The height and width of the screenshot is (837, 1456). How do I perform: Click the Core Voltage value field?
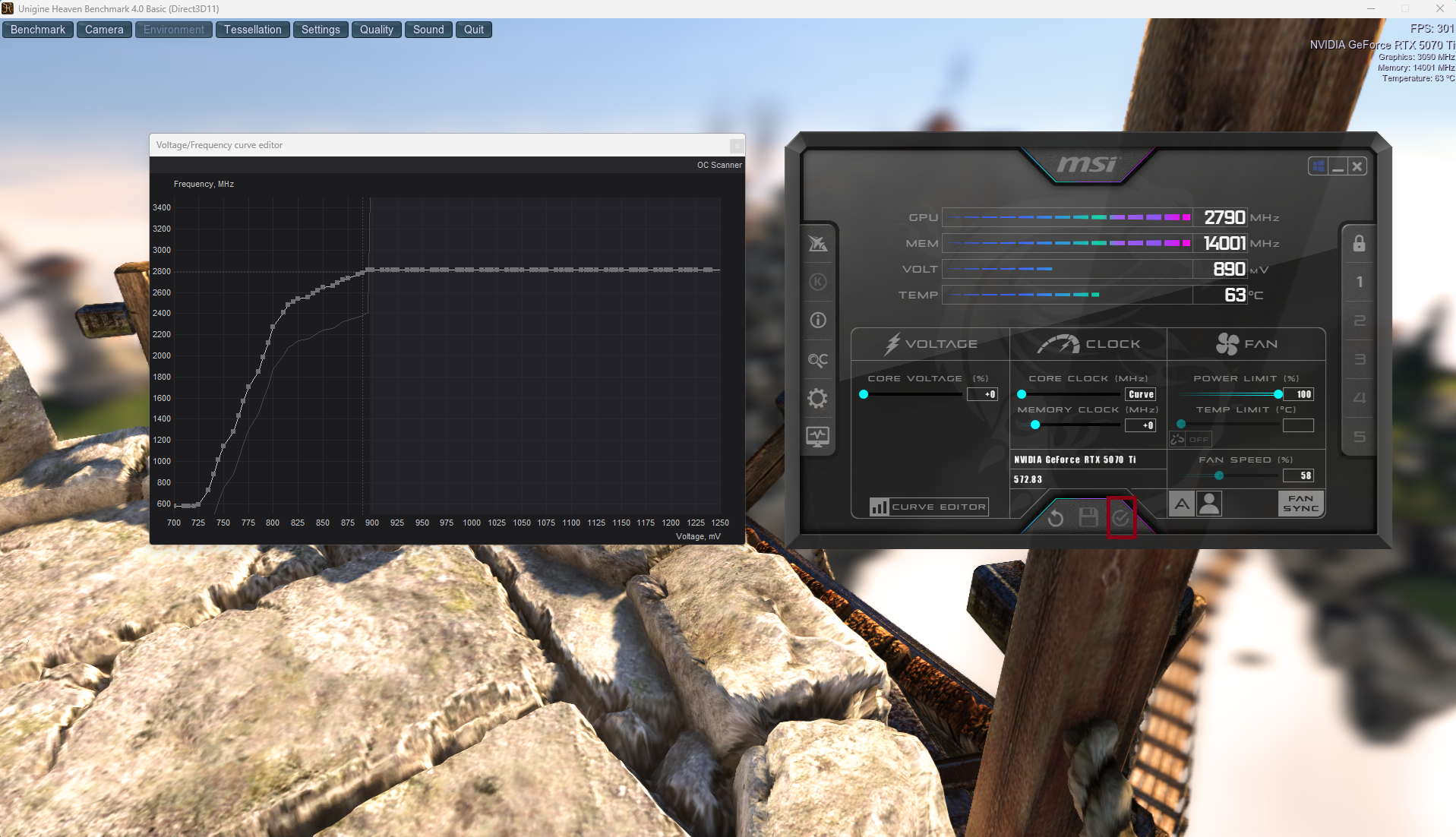point(982,394)
